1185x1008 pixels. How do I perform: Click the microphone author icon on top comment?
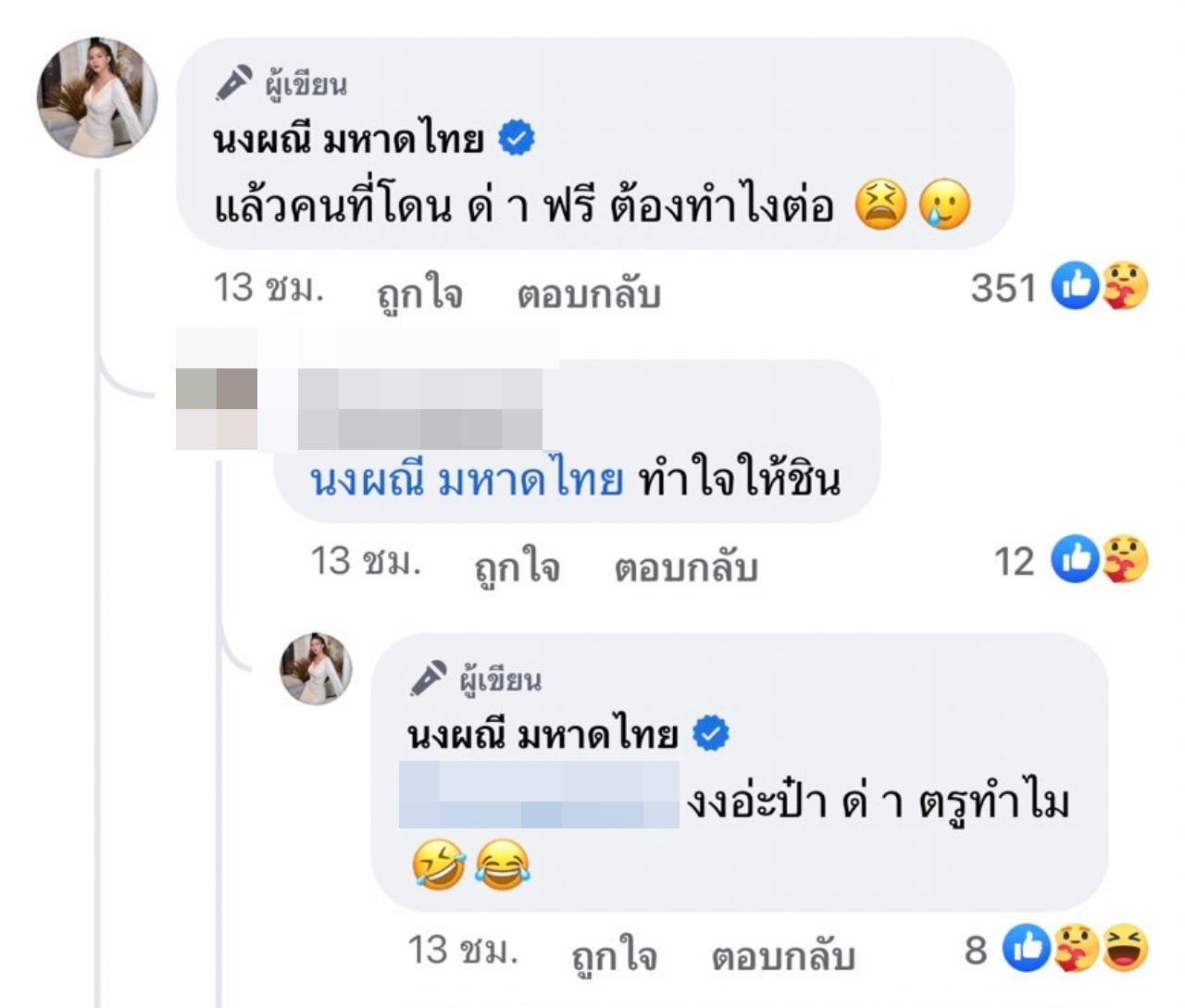[234, 82]
